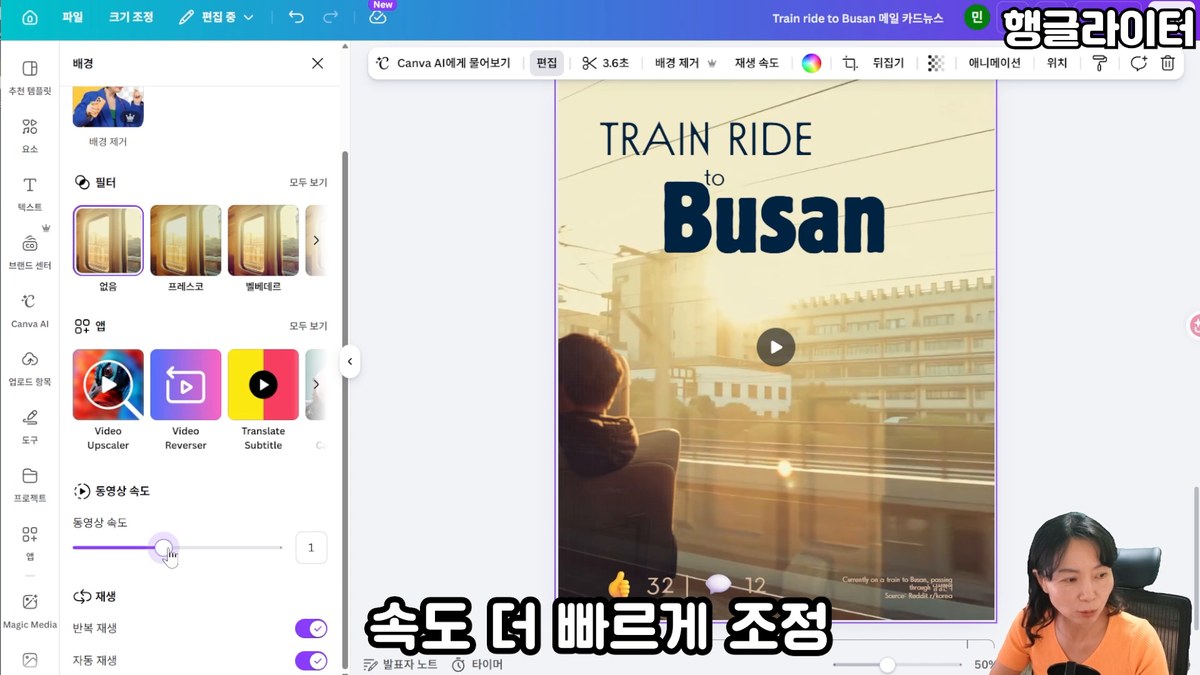Open the 도구 tools panel
This screenshot has height=675, width=1200.
point(30,426)
